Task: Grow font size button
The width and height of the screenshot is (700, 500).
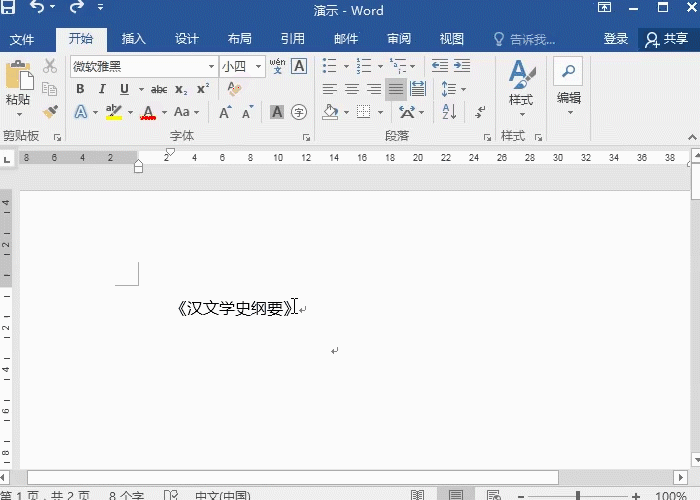Action: coord(225,112)
